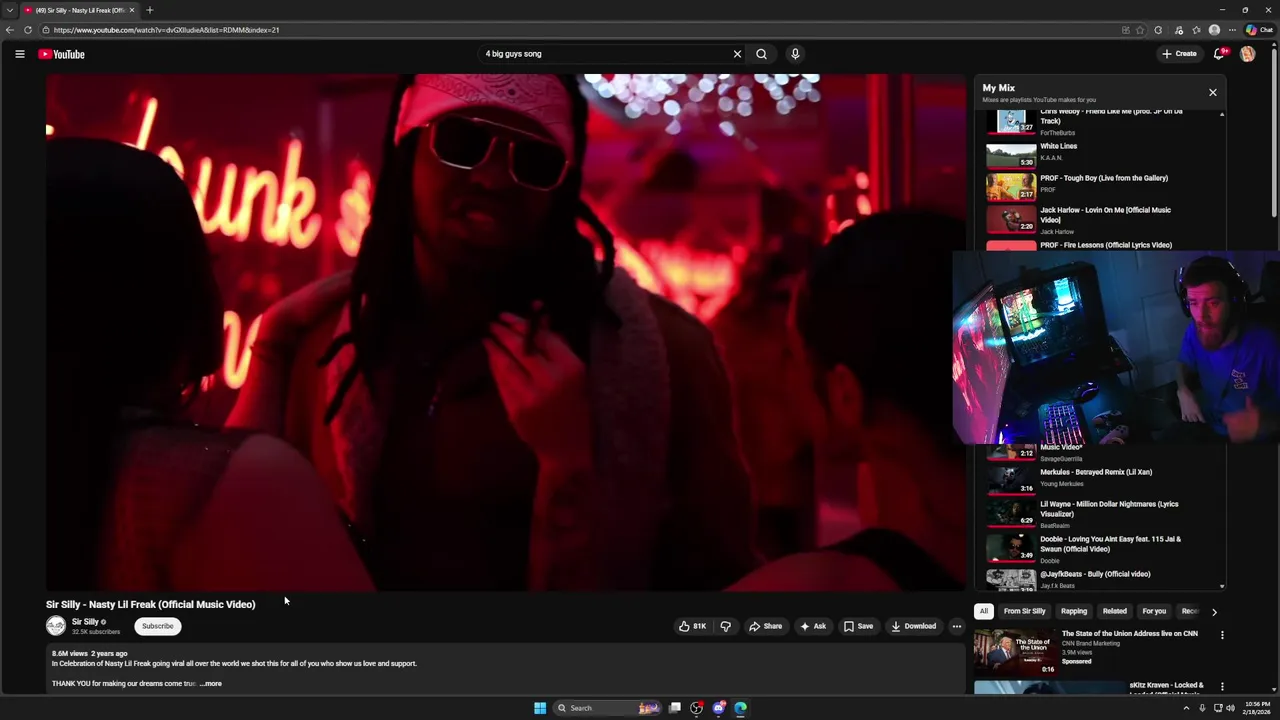Viewport: 1280px width, 720px height.
Task: Open options for State of the Union video
Action: 1221,635
